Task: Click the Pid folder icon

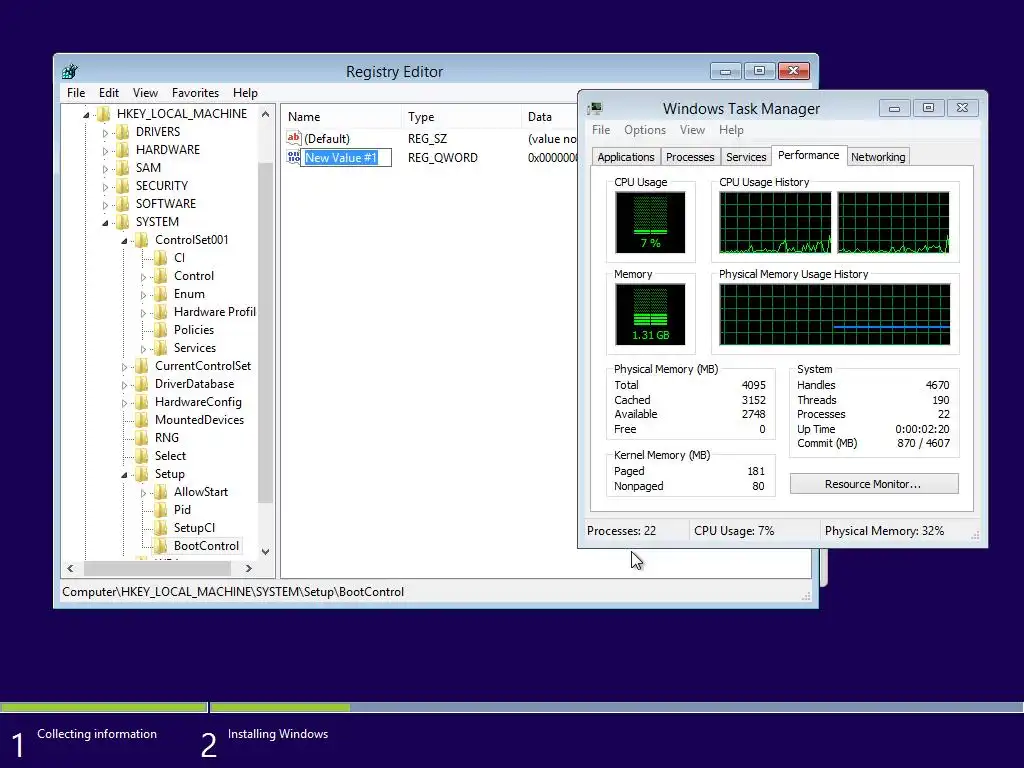Action: click(161, 510)
